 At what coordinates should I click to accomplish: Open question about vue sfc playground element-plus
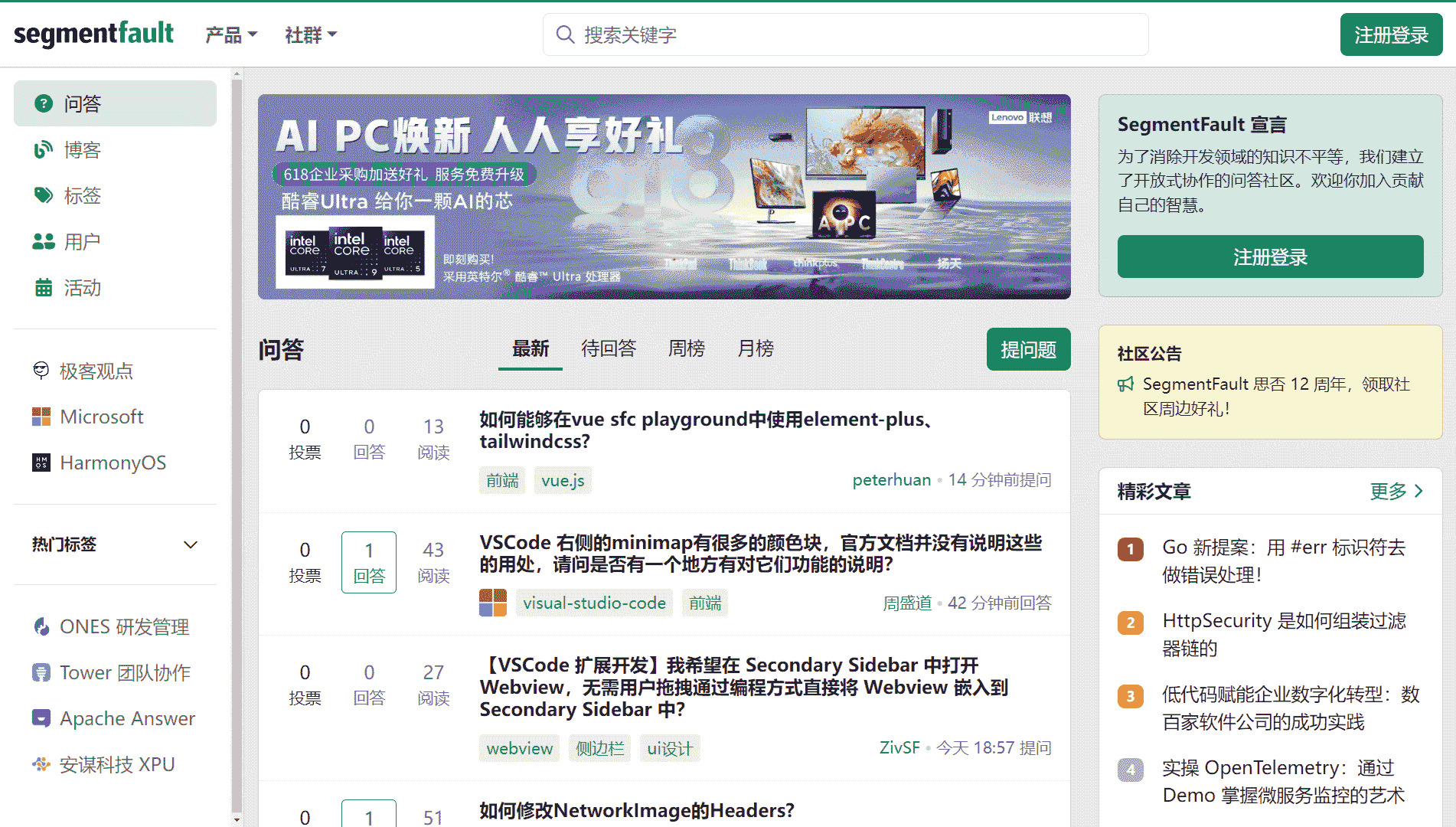point(706,430)
